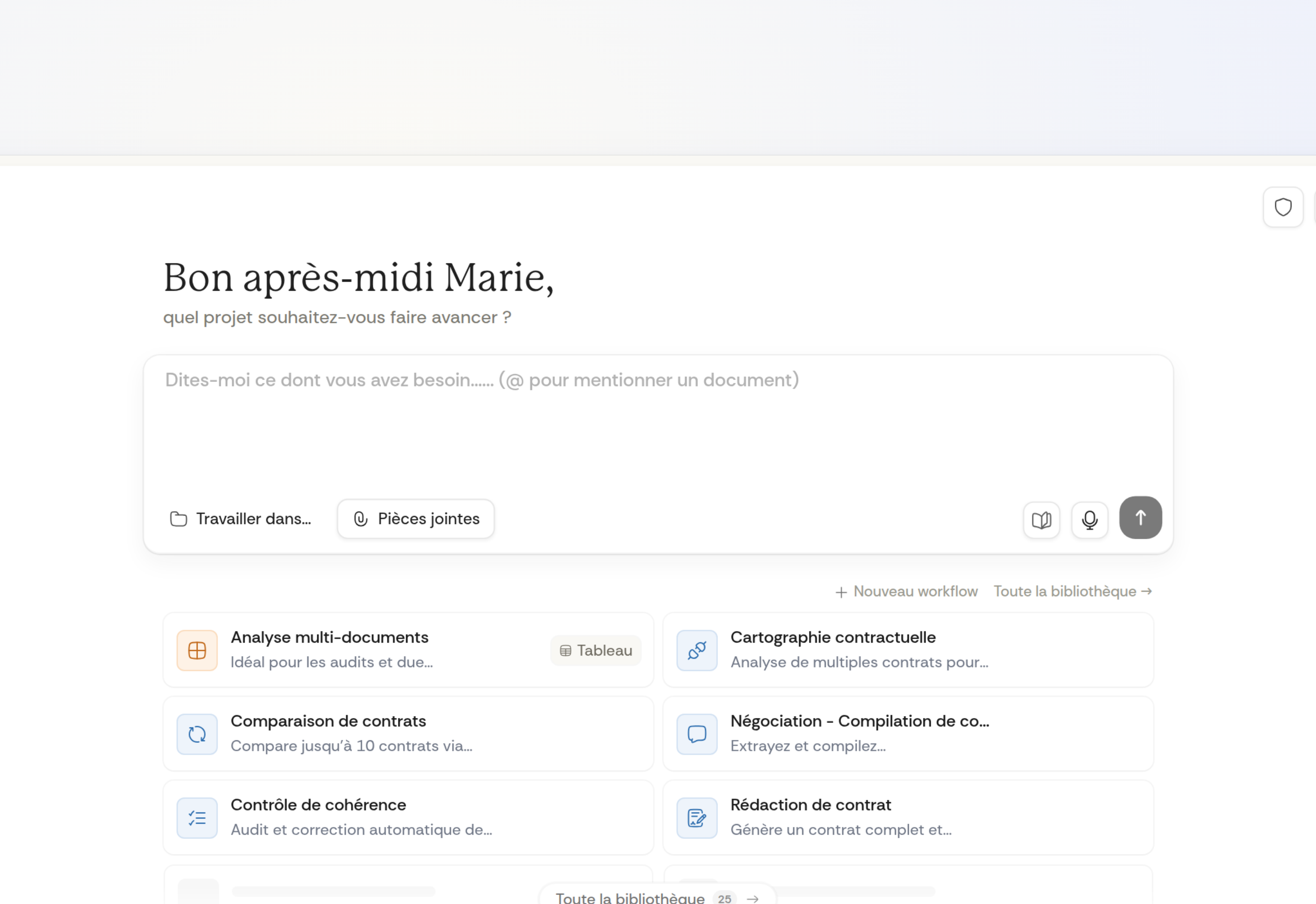
Task: Click the paperclip icon in Pièces jointes
Action: [x=361, y=519]
